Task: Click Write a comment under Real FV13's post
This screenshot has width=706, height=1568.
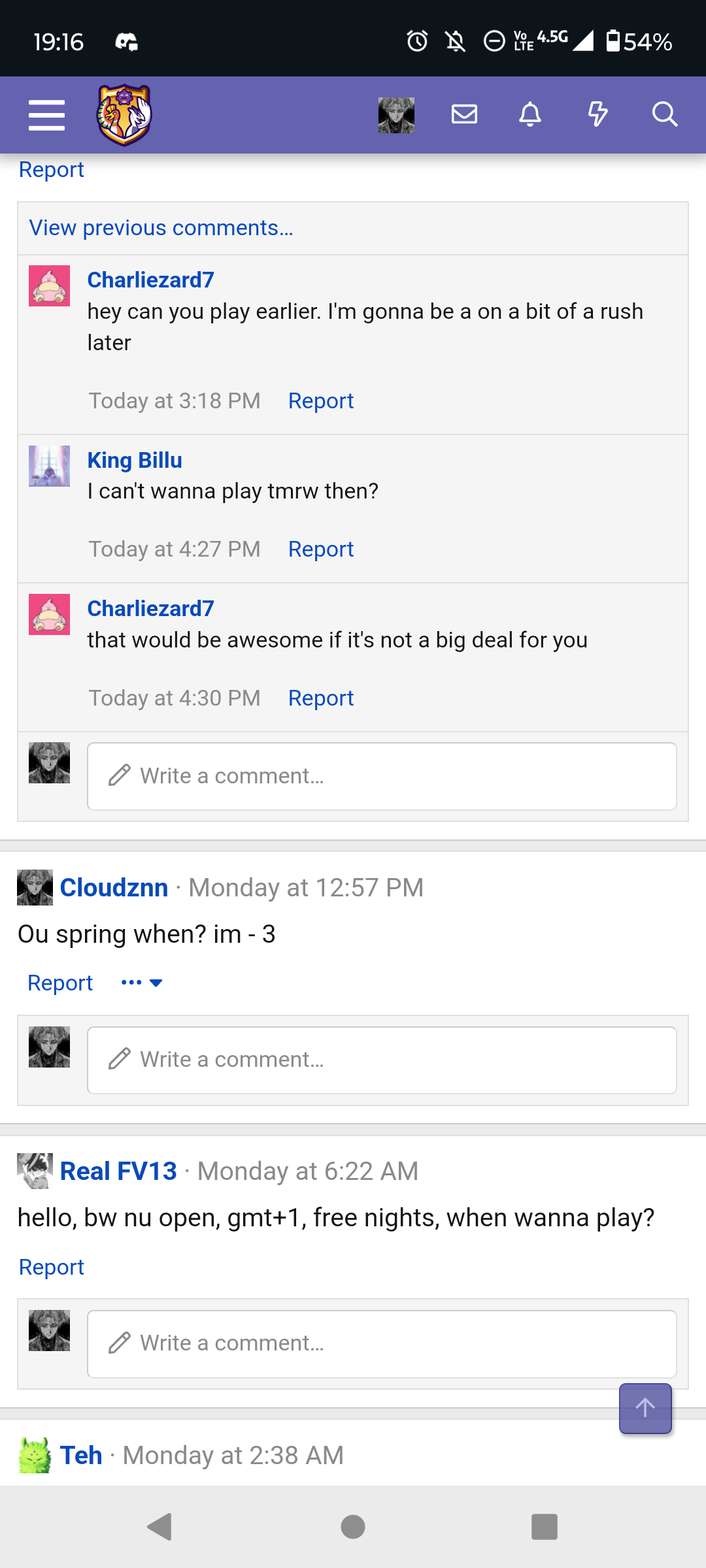Action: pos(381,1343)
